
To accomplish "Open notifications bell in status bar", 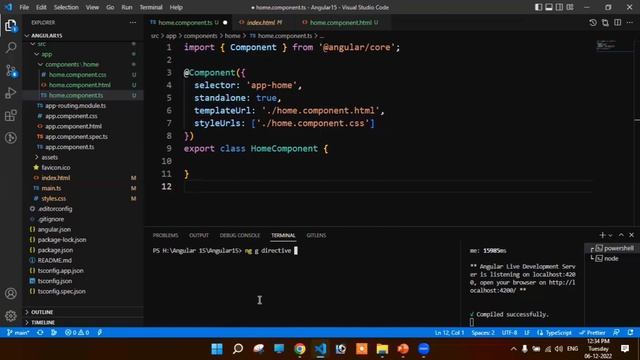I will 630,333.
